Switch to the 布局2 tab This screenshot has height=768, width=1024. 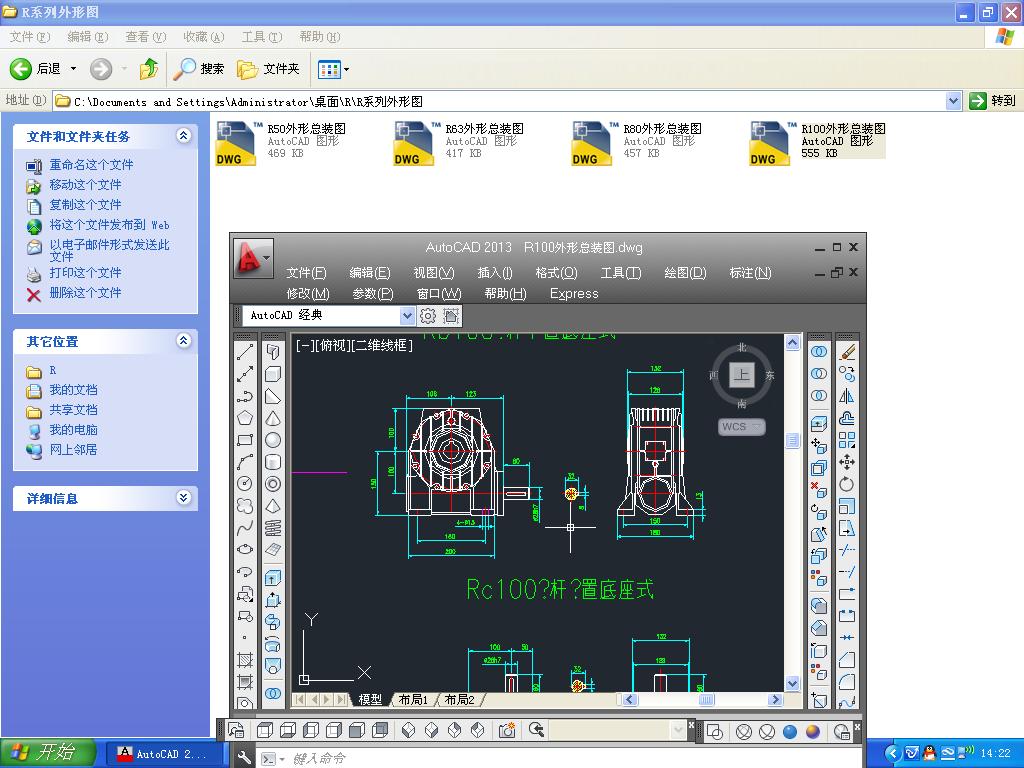[x=460, y=699]
